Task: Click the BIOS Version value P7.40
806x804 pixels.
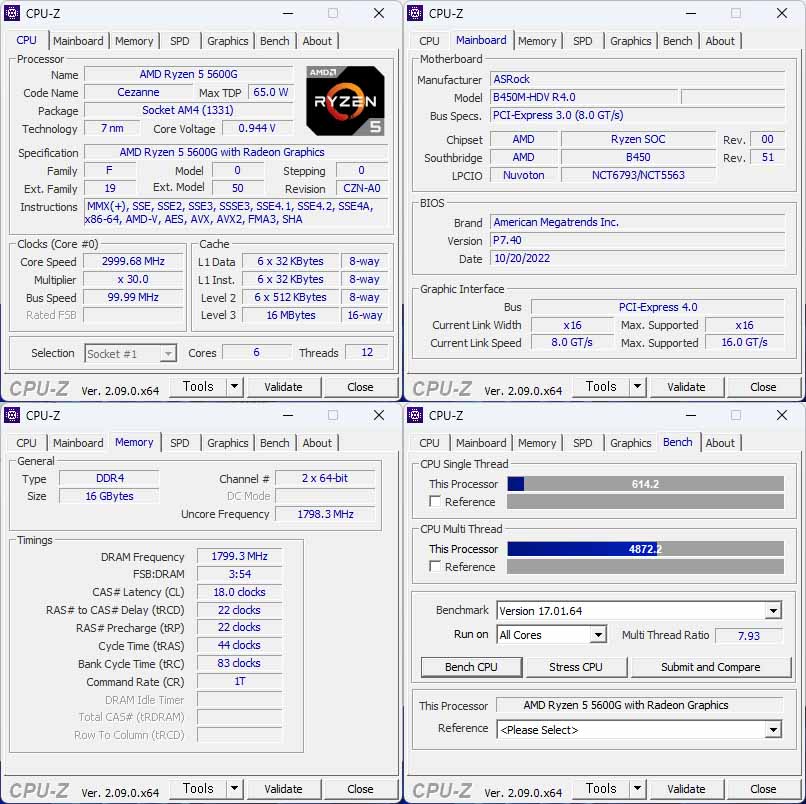Action: (637, 240)
